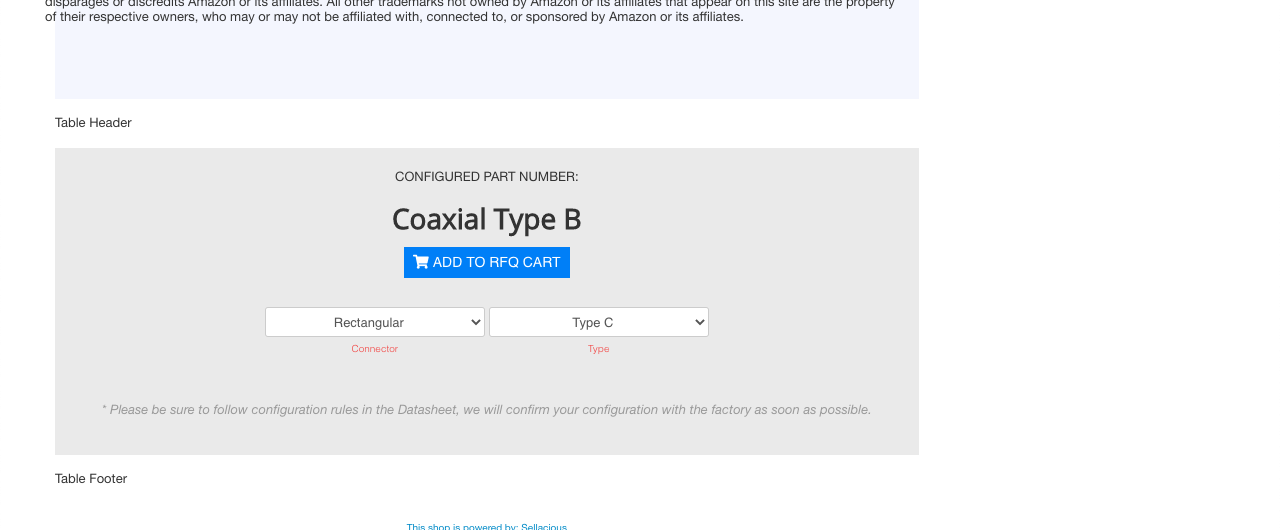The height and width of the screenshot is (530, 1280).
Task: Click the Table Footer text
Action: [91, 478]
